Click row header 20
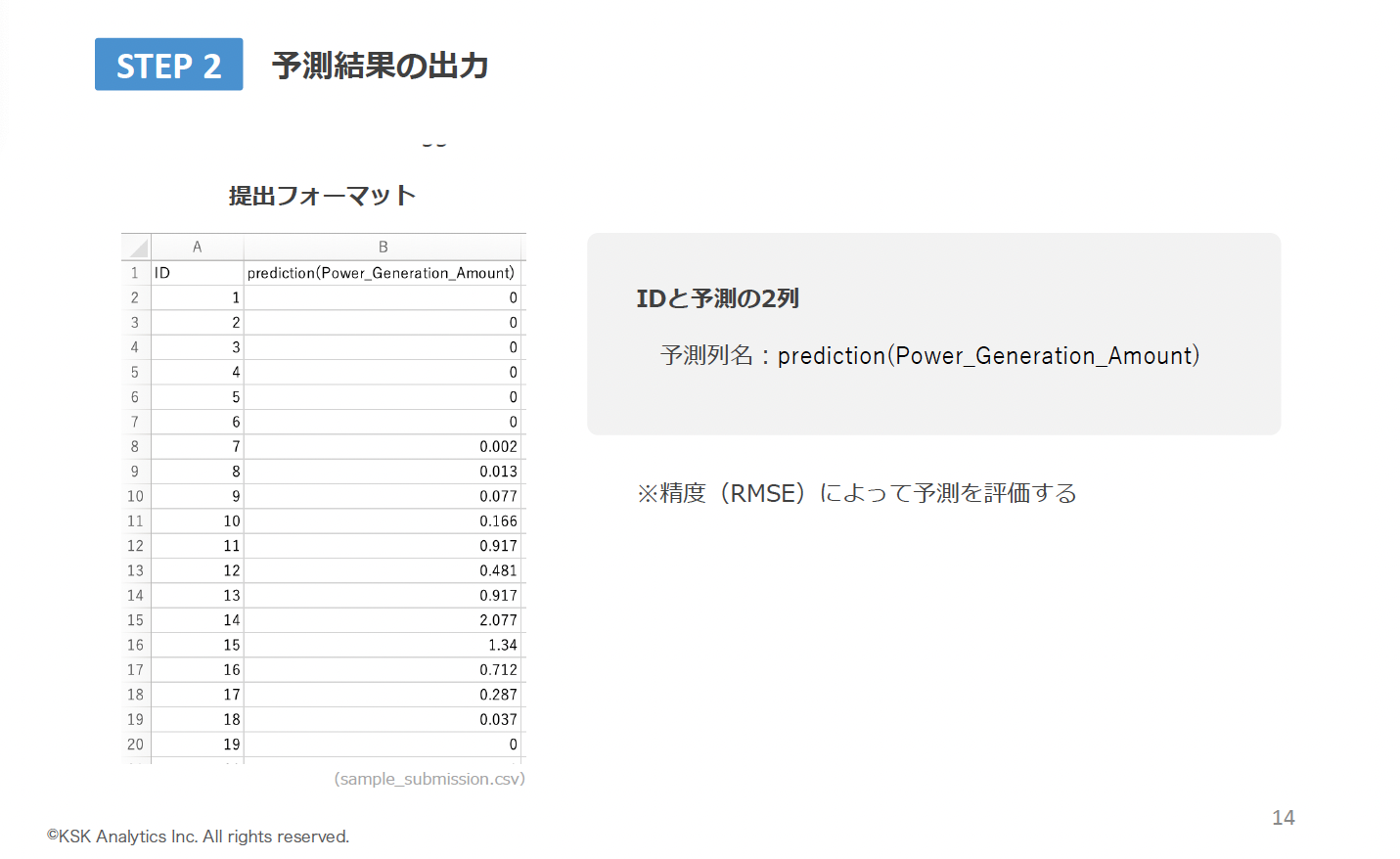Screen dimensions: 1400x859 click(135, 744)
